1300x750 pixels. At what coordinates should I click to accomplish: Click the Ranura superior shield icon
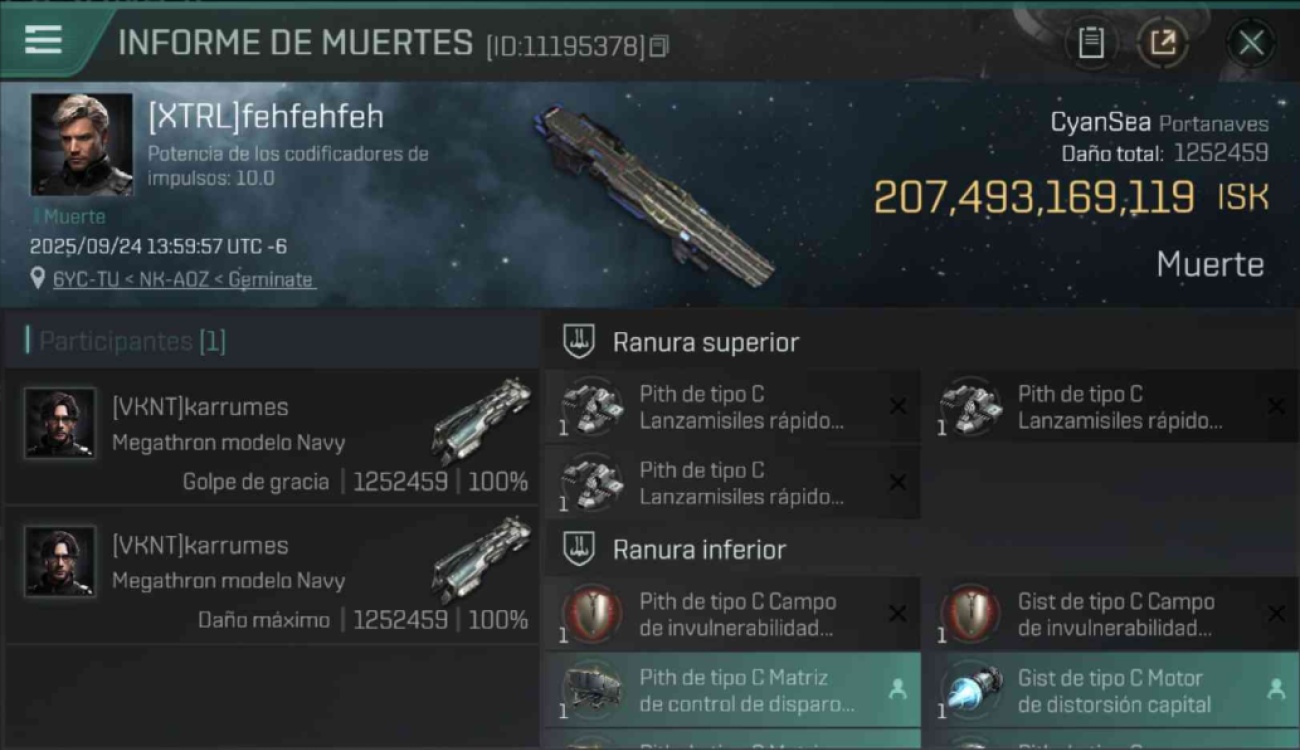pos(579,342)
